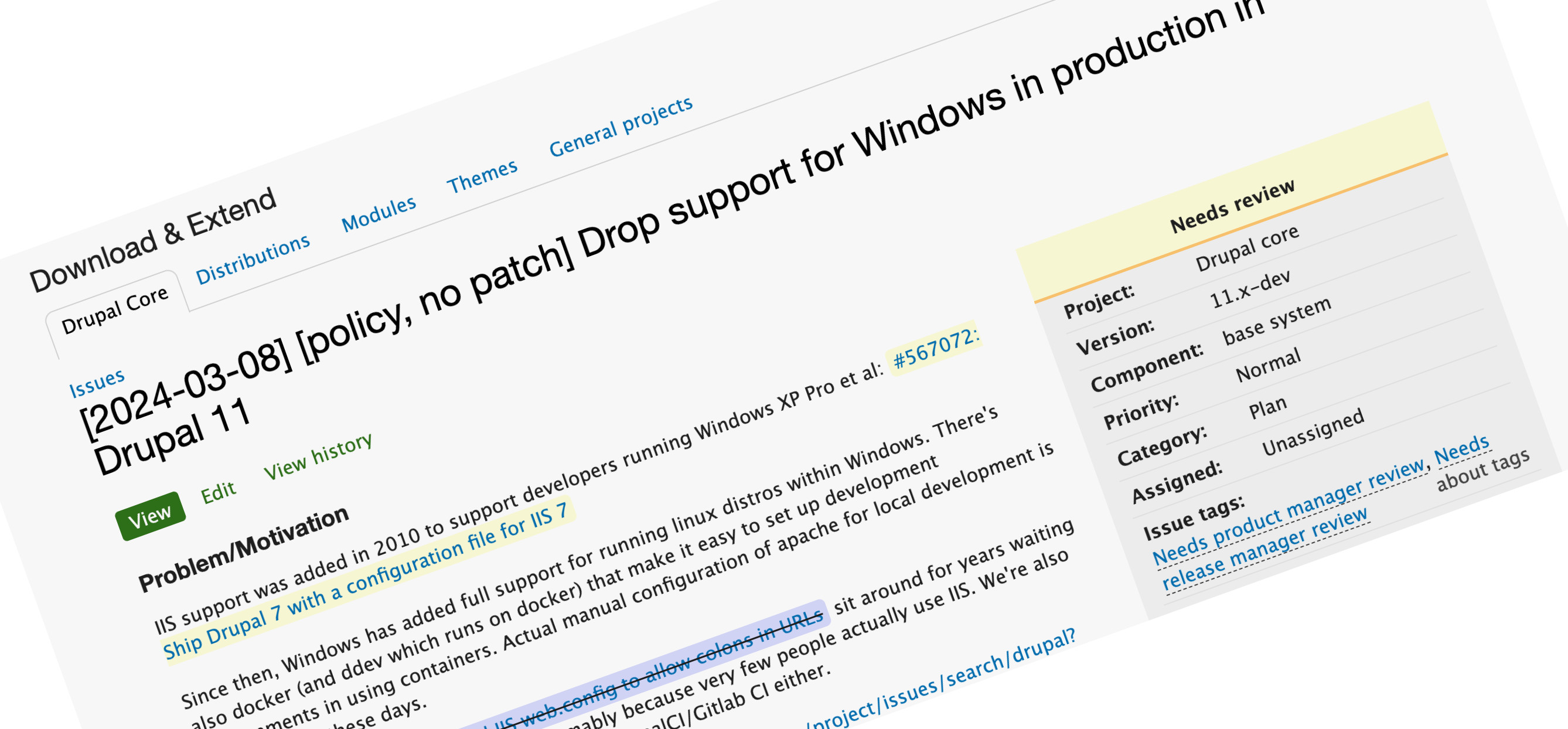The height and width of the screenshot is (729, 1568).
Task: Go to the Modules tab
Action: [379, 214]
